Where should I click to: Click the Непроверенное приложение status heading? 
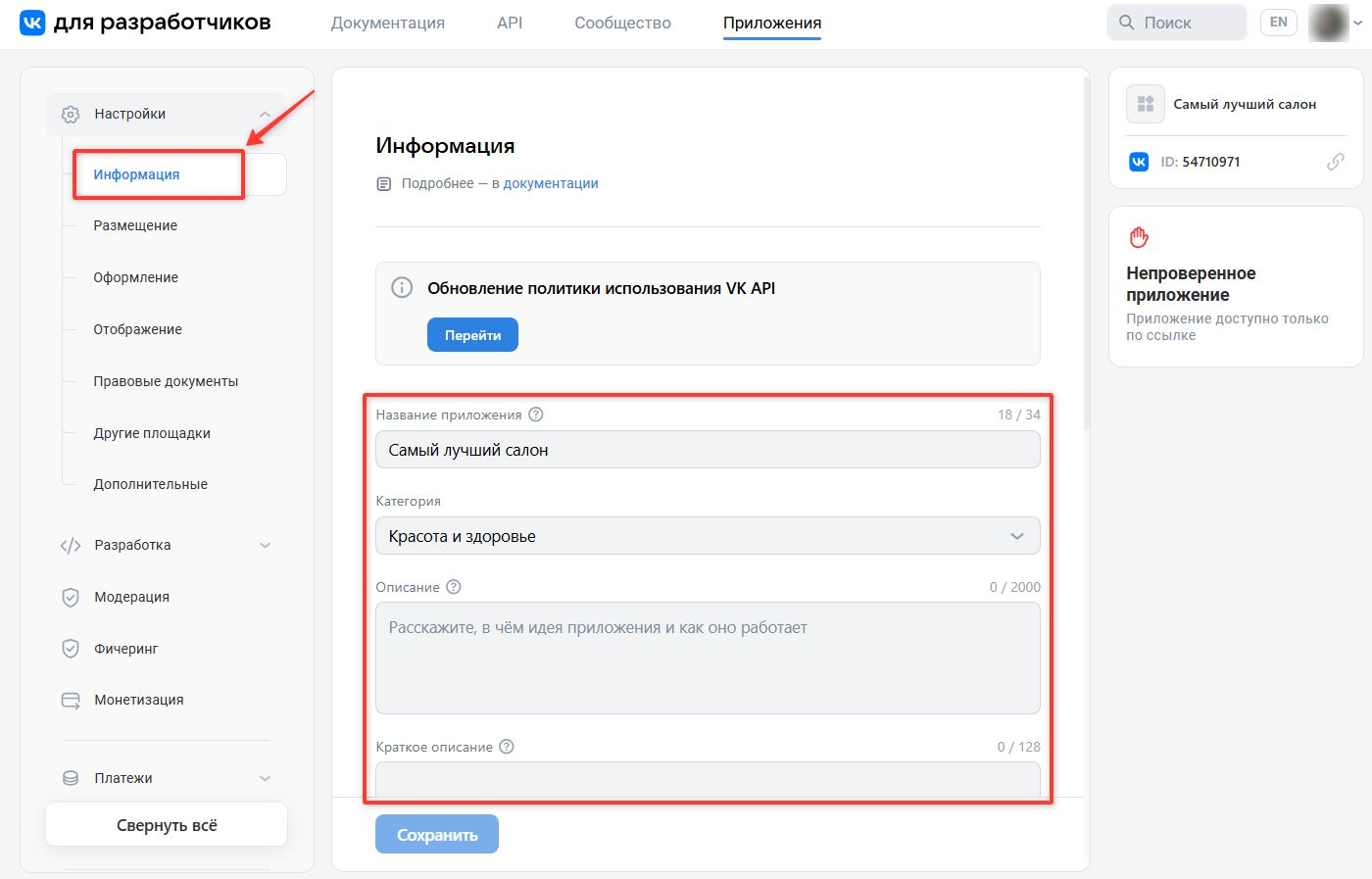(1191, 284)
